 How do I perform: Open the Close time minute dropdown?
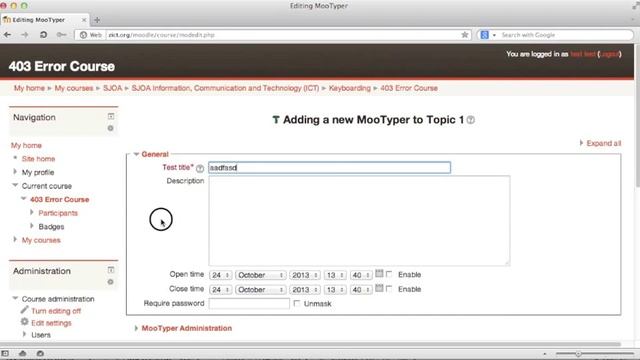361,290
